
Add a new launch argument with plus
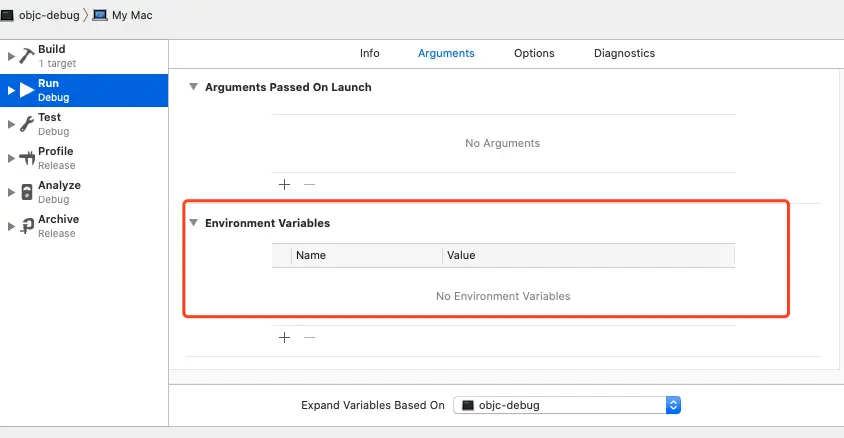(284, 184)
